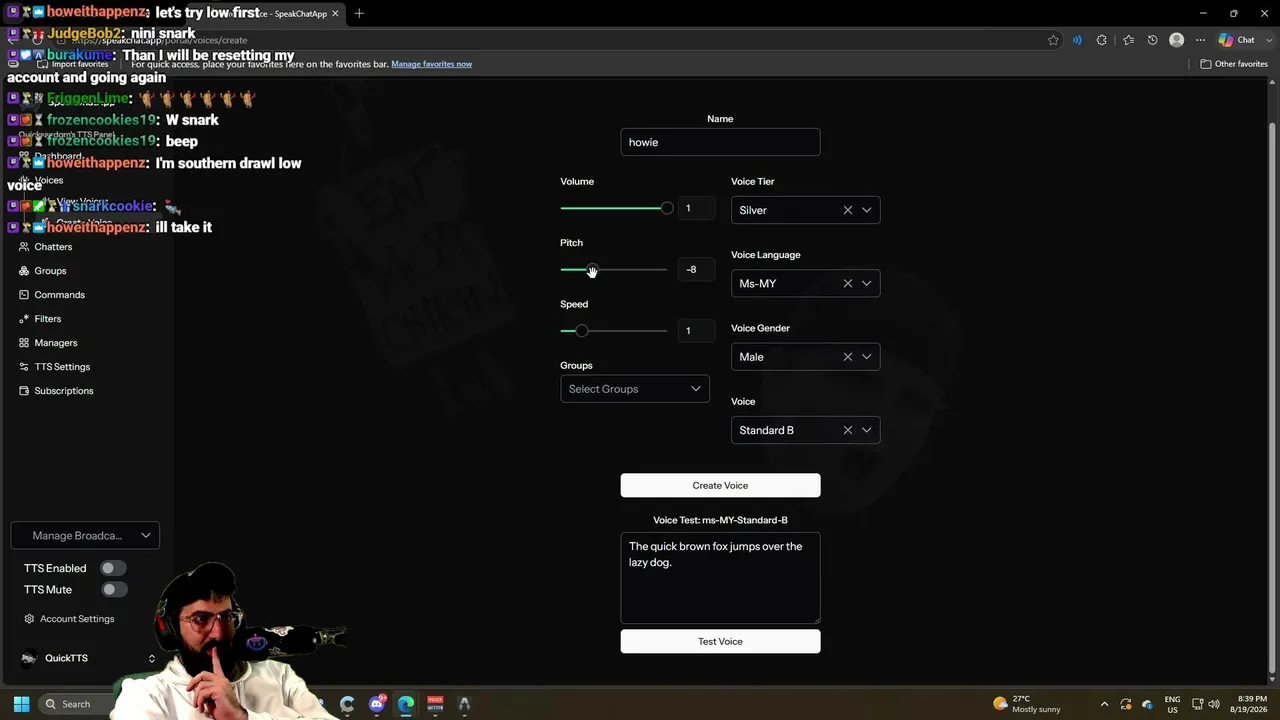Go to the Commands page

(x=59, y=295)
